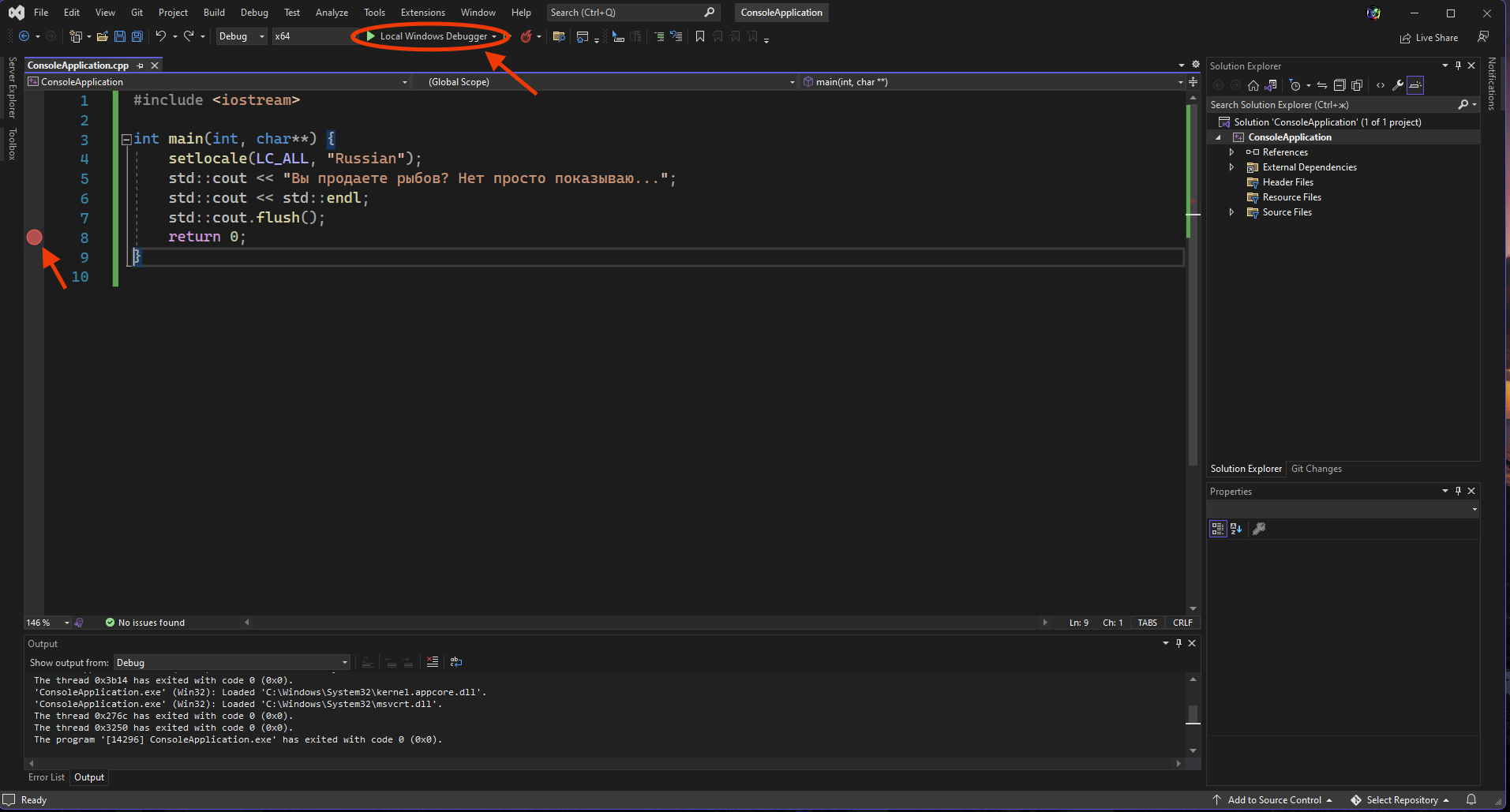Toggle the breakpoint on line 8
This screenshot has width=1510, height=812.
[34, 237]
